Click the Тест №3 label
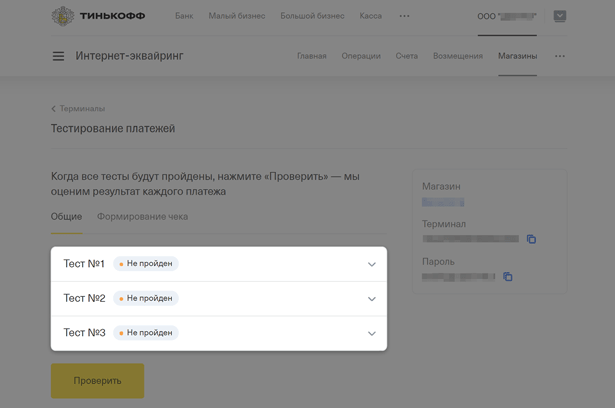 coord(85,333)
